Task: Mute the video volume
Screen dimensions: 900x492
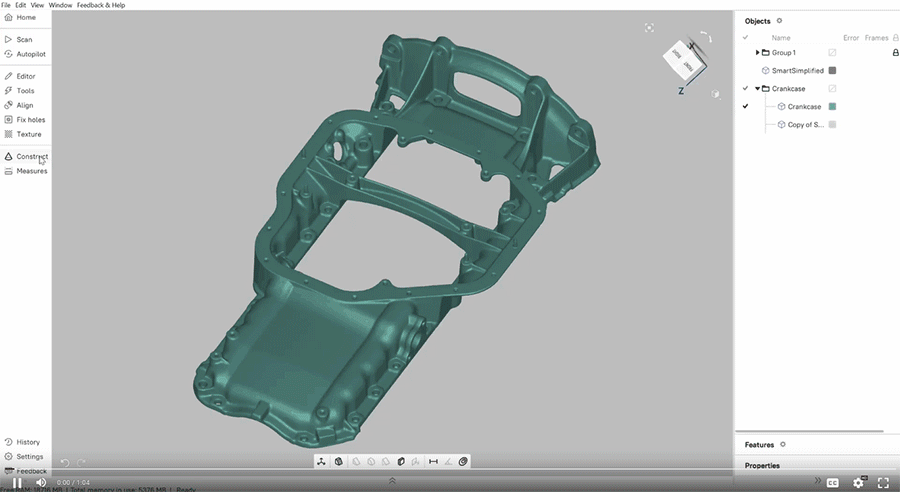Action: [41, 482]
